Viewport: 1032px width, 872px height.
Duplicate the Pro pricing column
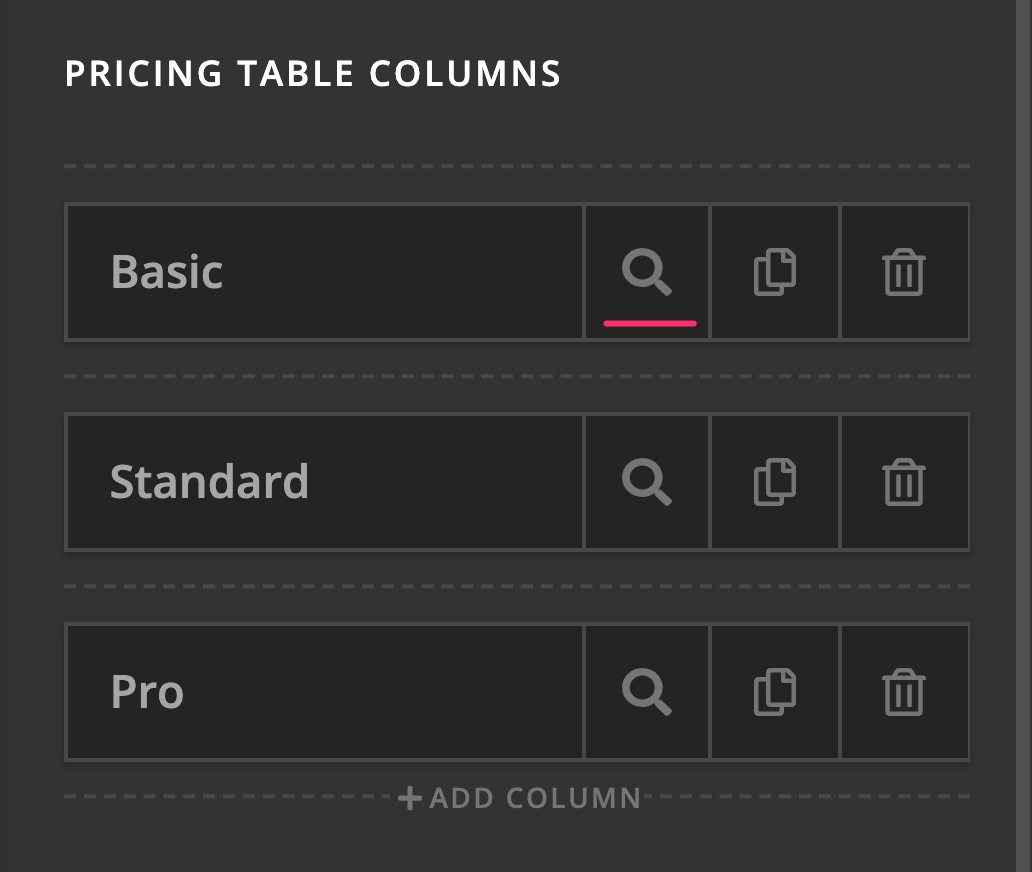tap(775, 692)
